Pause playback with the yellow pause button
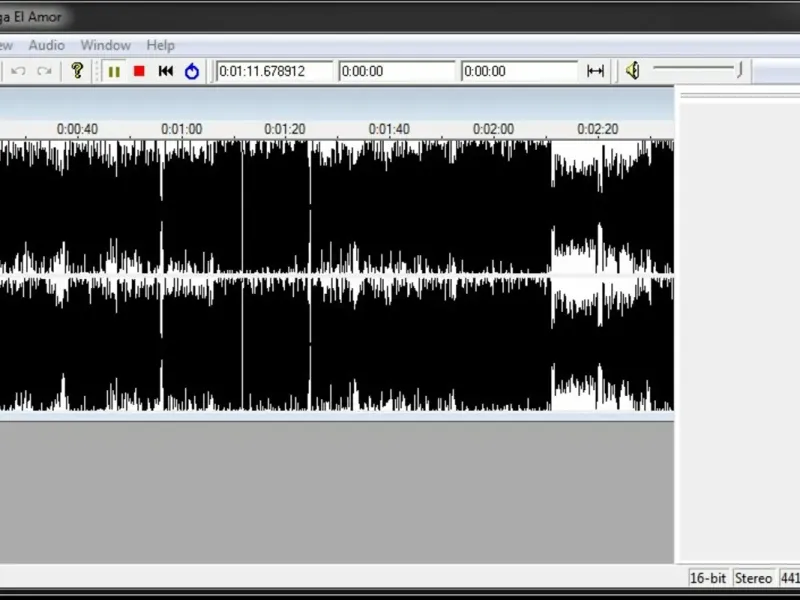Image resolution: width=800 pixels, height=600 pixels. [114, 71]
